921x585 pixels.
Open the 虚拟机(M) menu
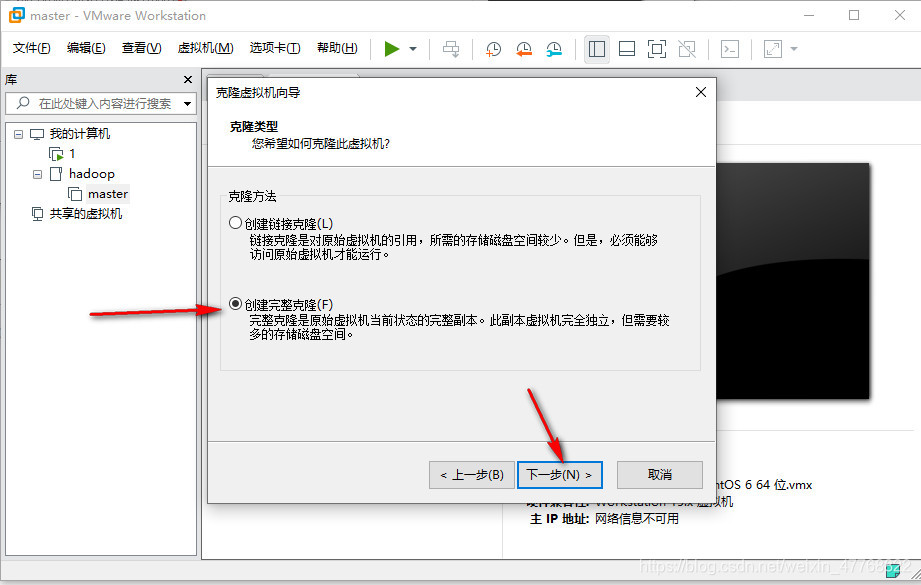pyautogui.click(x=205, y=48)
